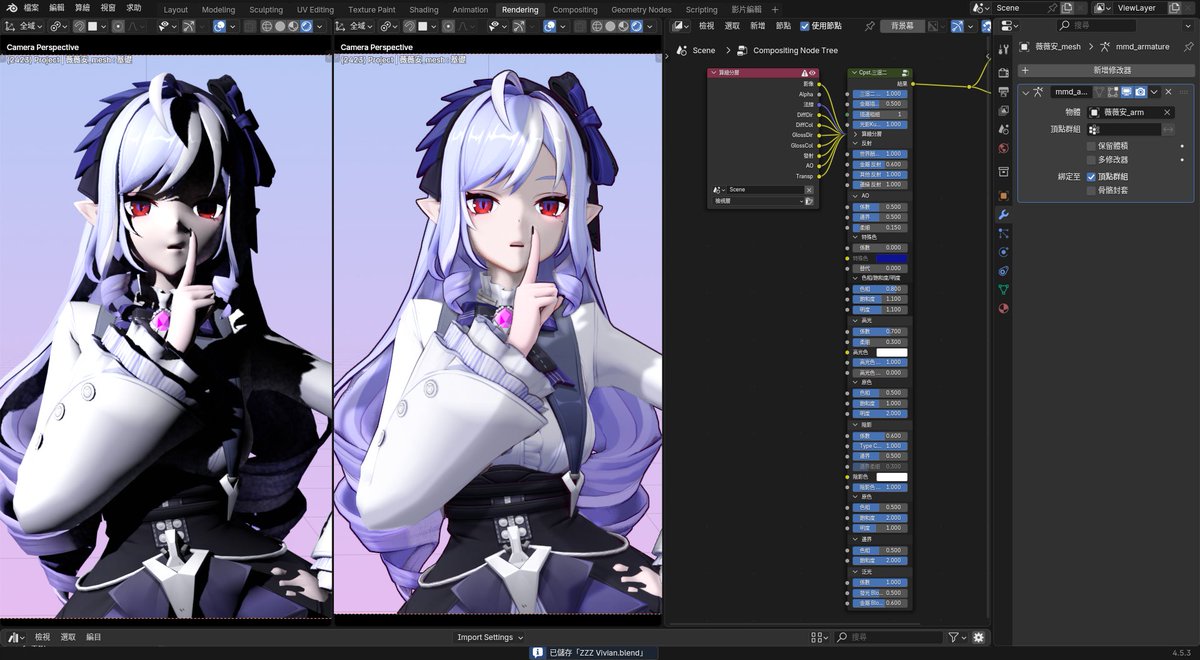
Task: Open the Object Constraints properties tab
Action: pyautogui.click(x=1003, y=271)
